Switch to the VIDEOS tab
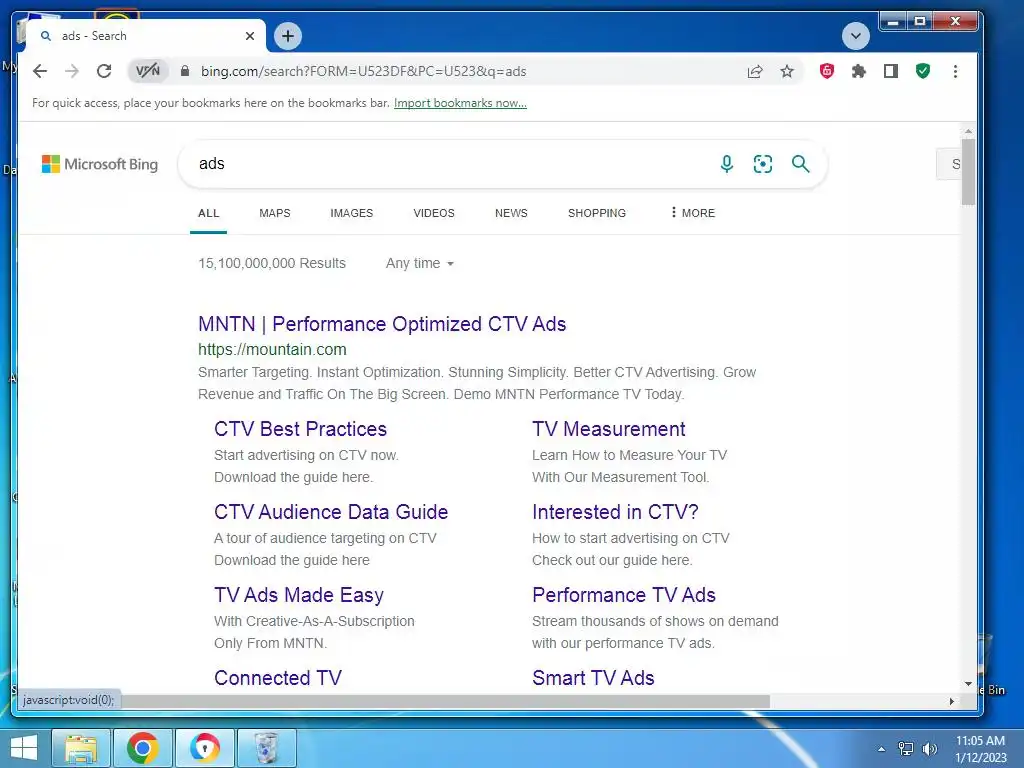Screen dimensions: 1024x768 click(434, 213)
